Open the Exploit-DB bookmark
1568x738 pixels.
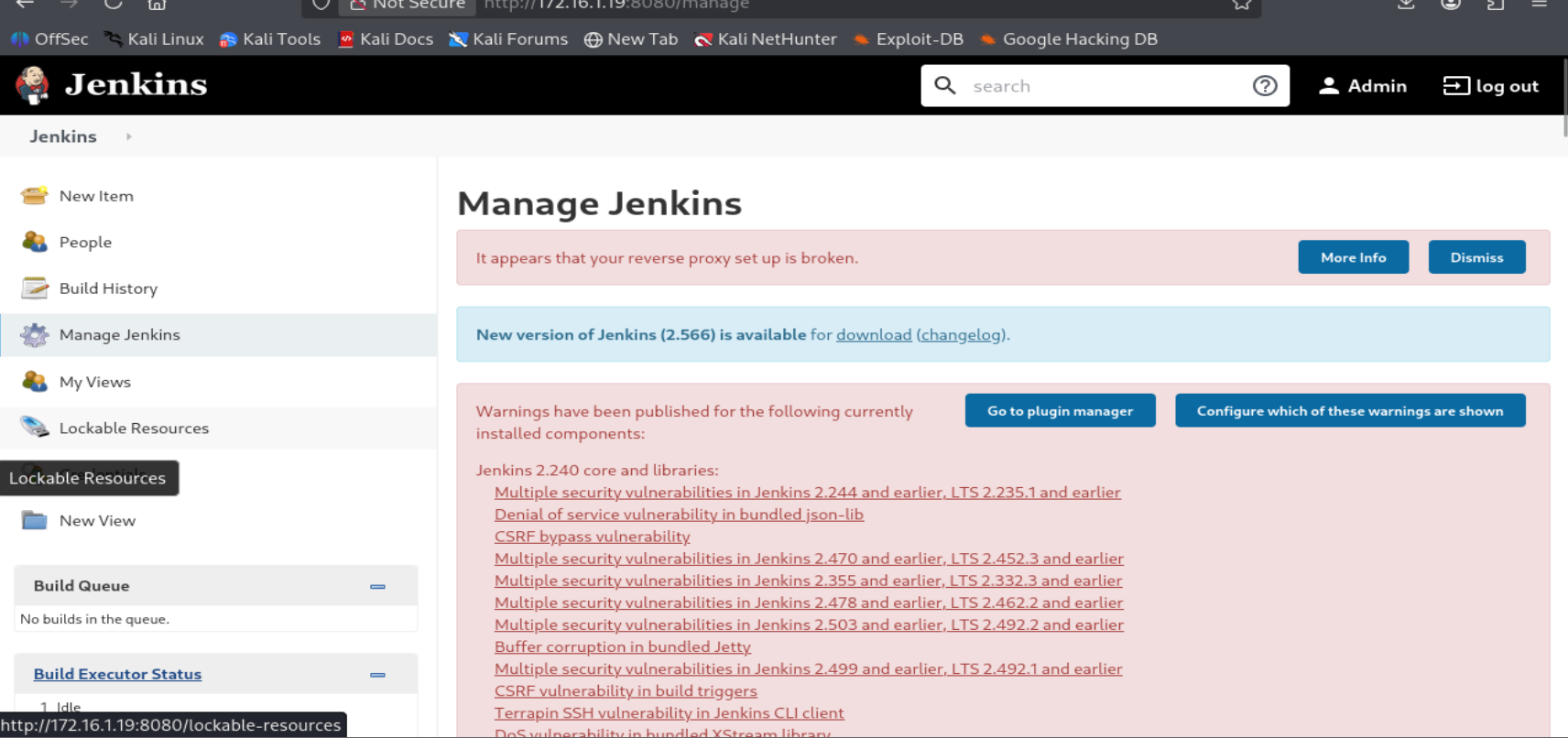[x=909, y=39]
